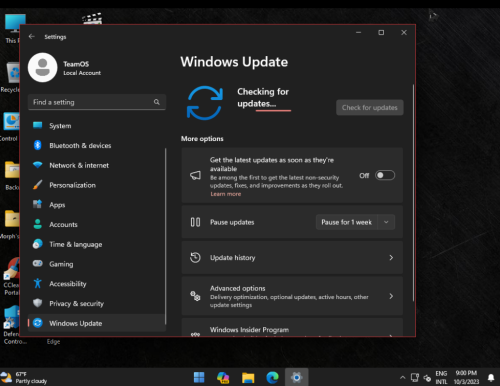
Task: Click the Accessibility figure icon
Action: [x=38, y=283]
